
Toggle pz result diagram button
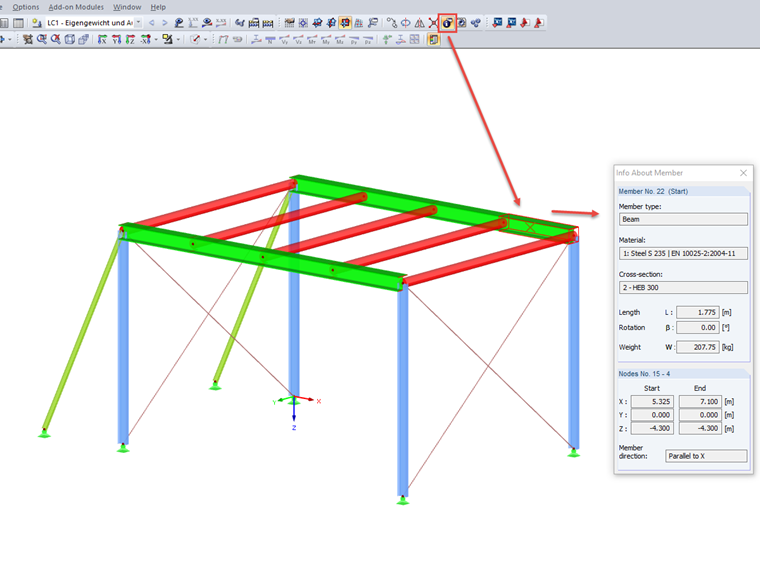pos(368,40)
